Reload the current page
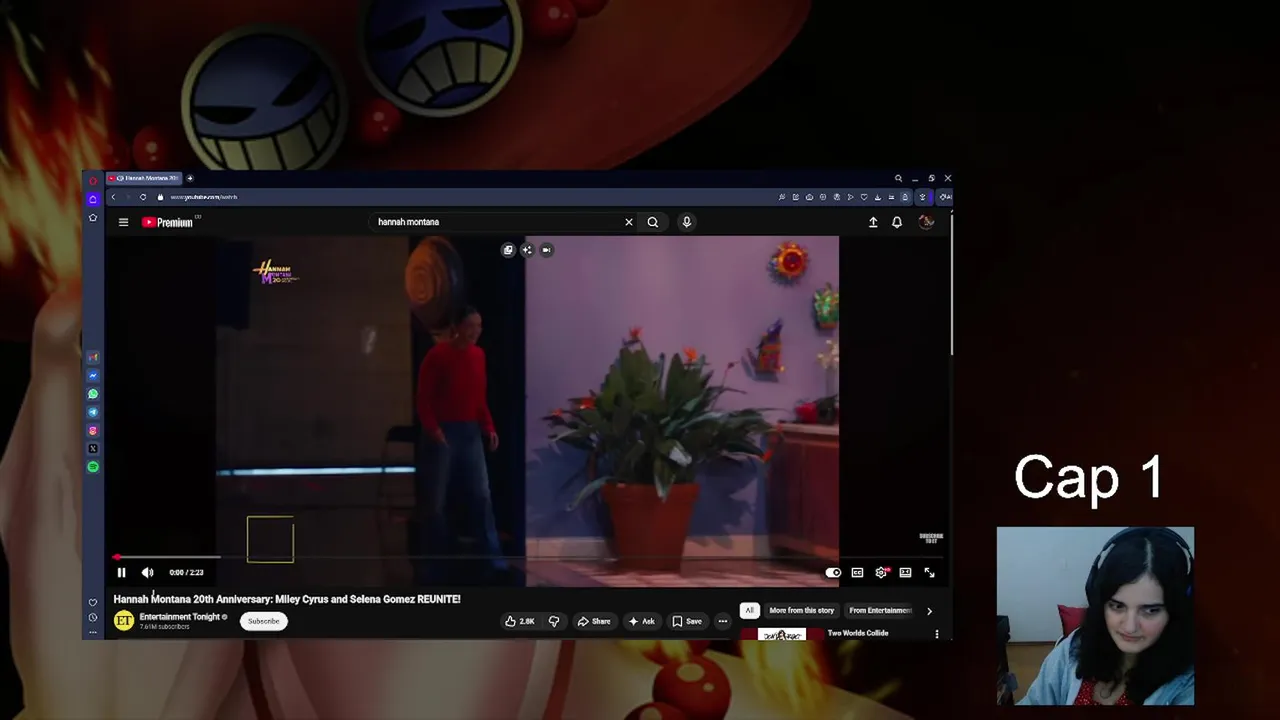 pyautogui.click(x=143, y=197)
